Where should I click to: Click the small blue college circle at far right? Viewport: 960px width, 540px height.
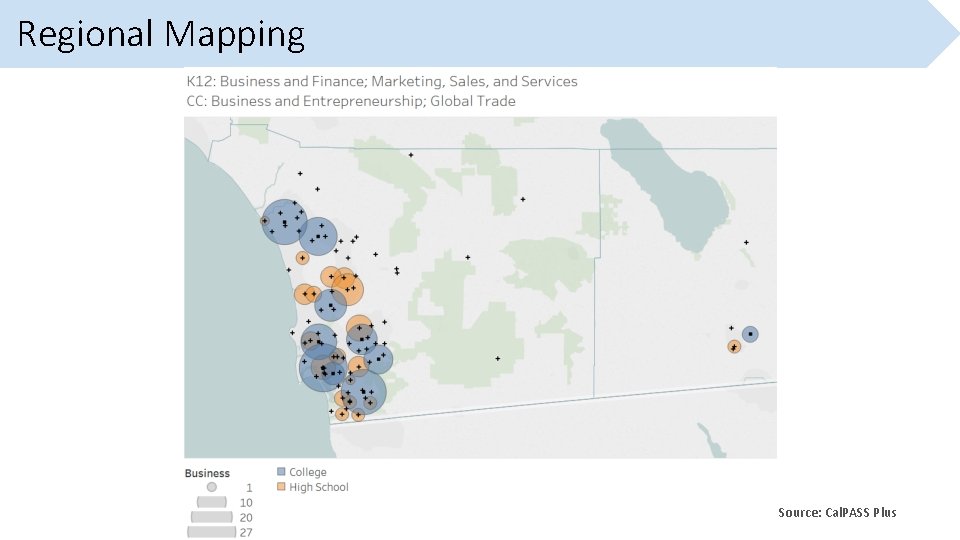pyautogui.click(x=750, y=334)
